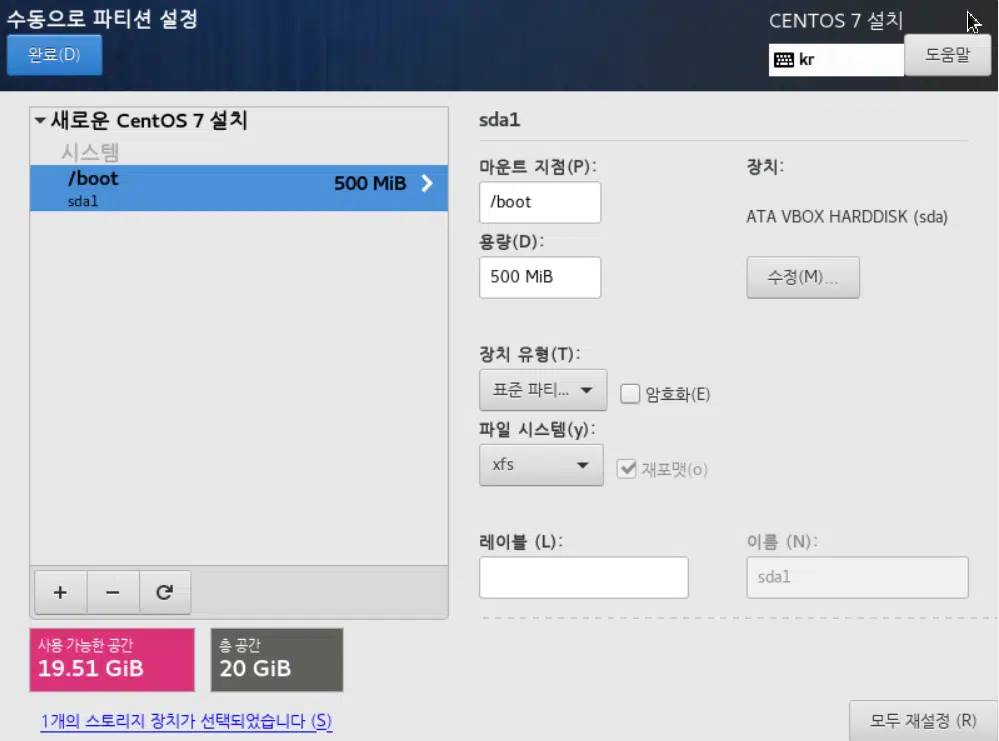Image resolution: width=999 pixels, height=741 pixels.
Task: Enable the 암호화(E) encryption checkbox
Action: click(630, 394)
